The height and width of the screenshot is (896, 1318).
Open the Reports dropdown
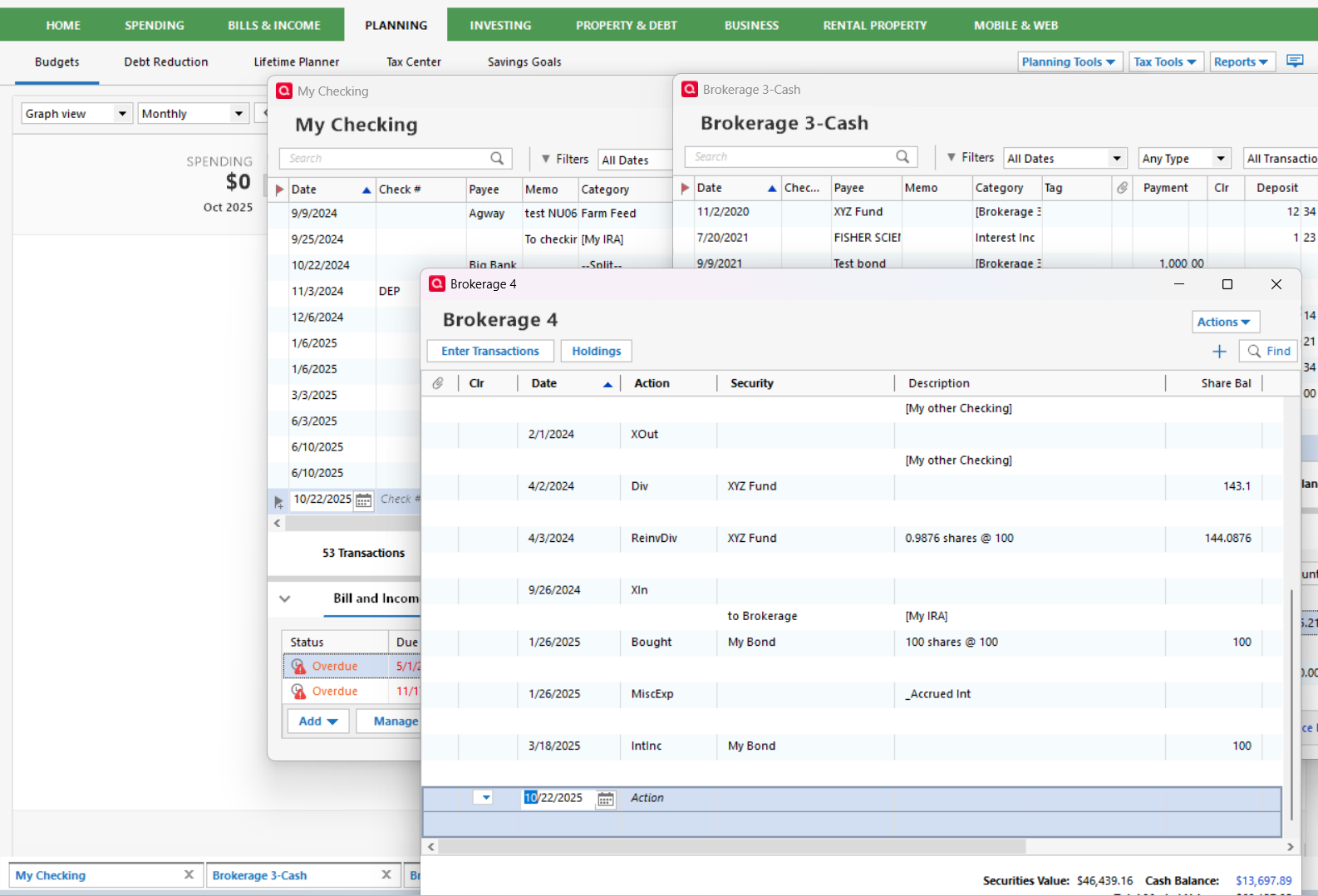(1242, 62)
